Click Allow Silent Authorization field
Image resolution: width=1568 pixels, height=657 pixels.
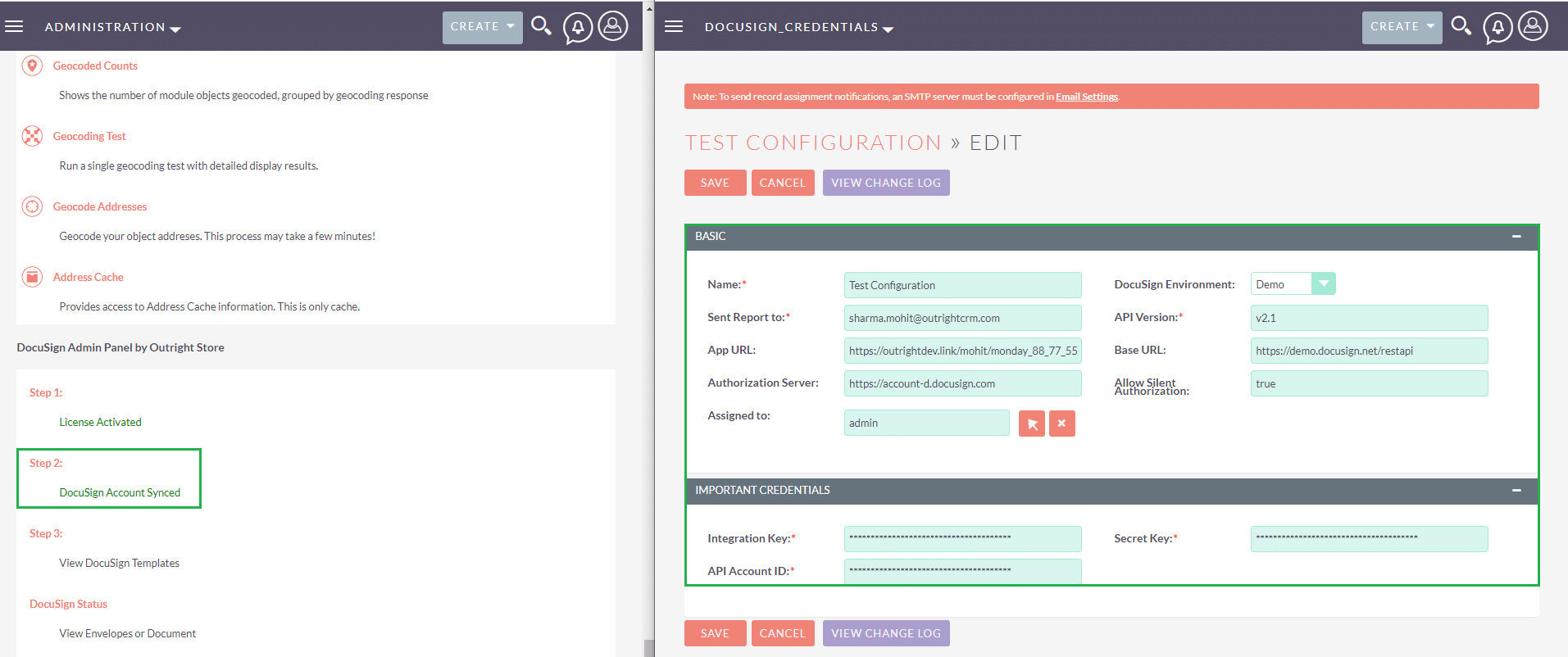(1369, 383)
